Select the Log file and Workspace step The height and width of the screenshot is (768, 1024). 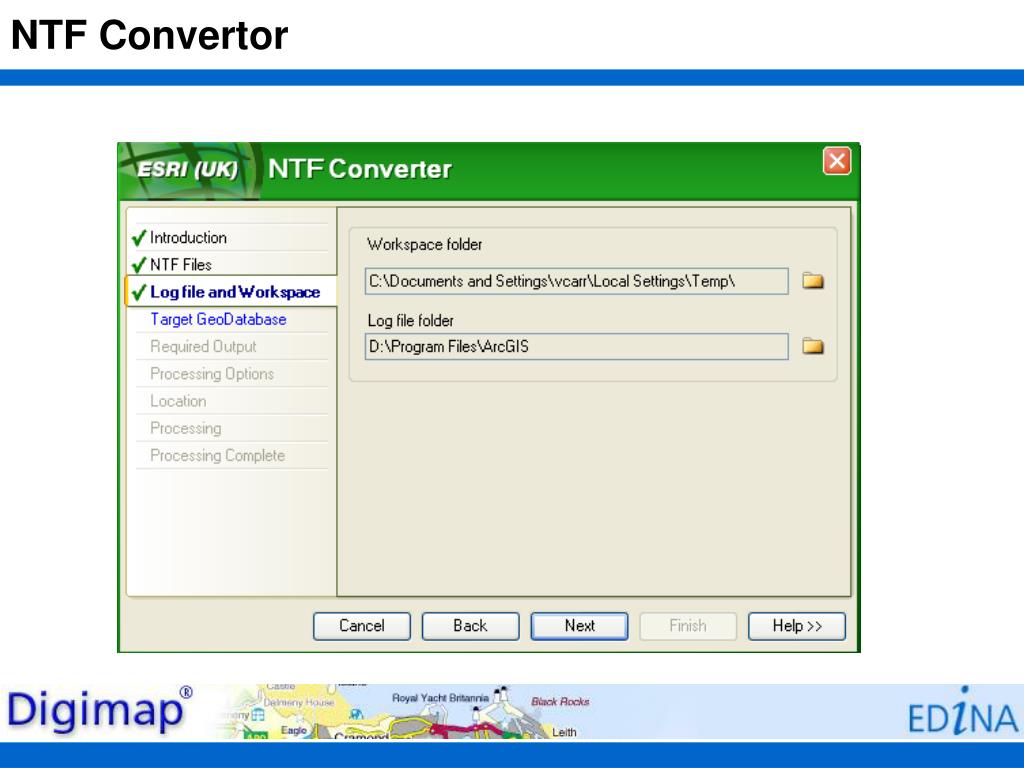tap(231, 292)
